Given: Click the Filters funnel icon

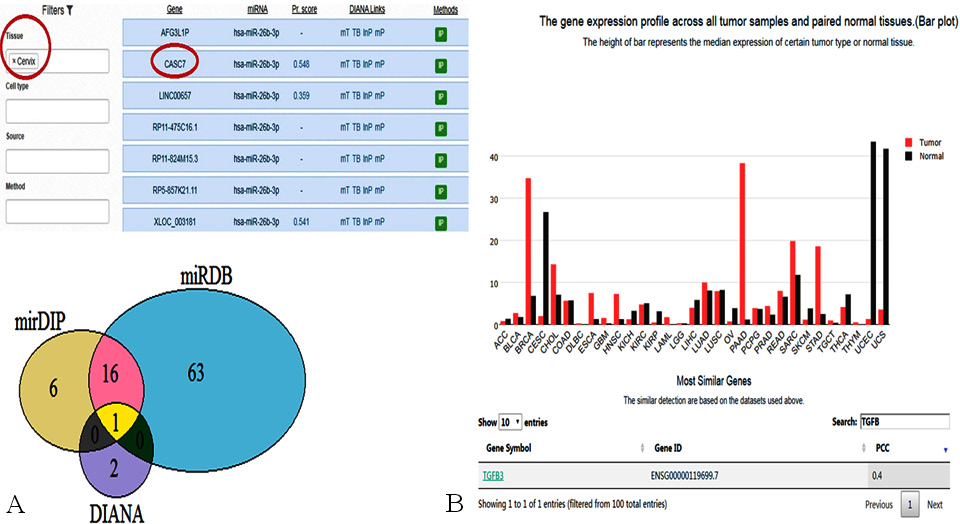Looking at the screenshot, I should (70, 10).
